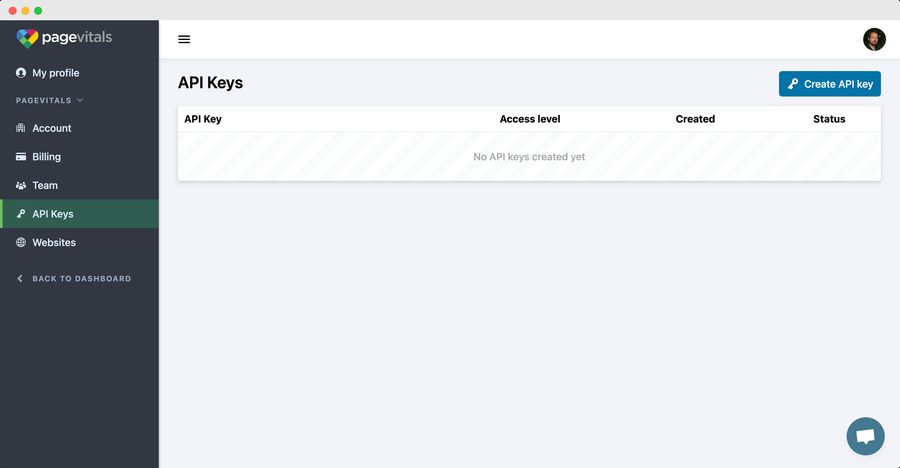Click the Status column header

828,119
